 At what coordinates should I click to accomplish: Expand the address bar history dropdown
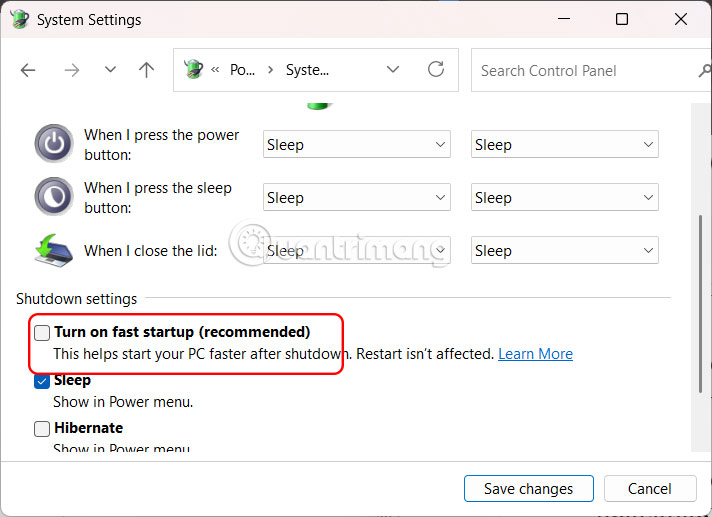pyautogui.click(x=395, y=70)
